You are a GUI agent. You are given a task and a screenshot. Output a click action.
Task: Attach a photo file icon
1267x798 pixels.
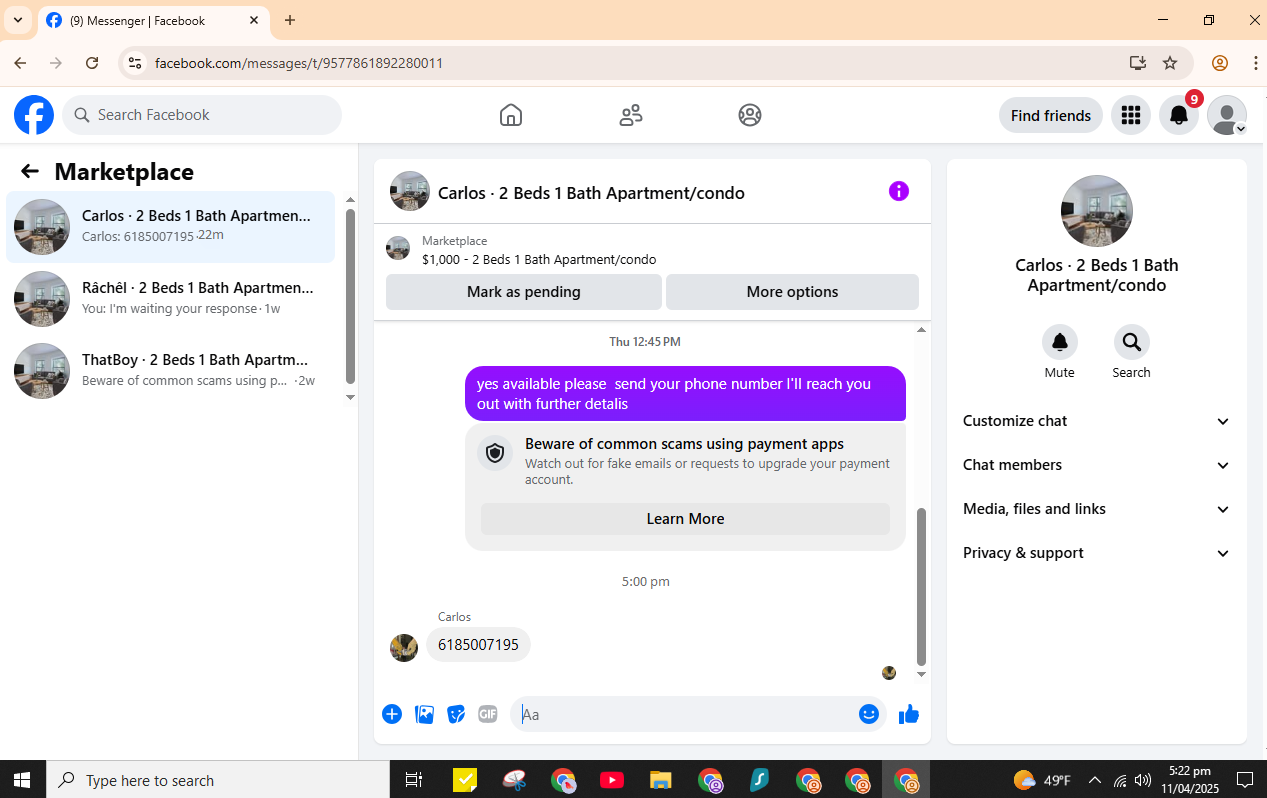click(x=424, y=714)
